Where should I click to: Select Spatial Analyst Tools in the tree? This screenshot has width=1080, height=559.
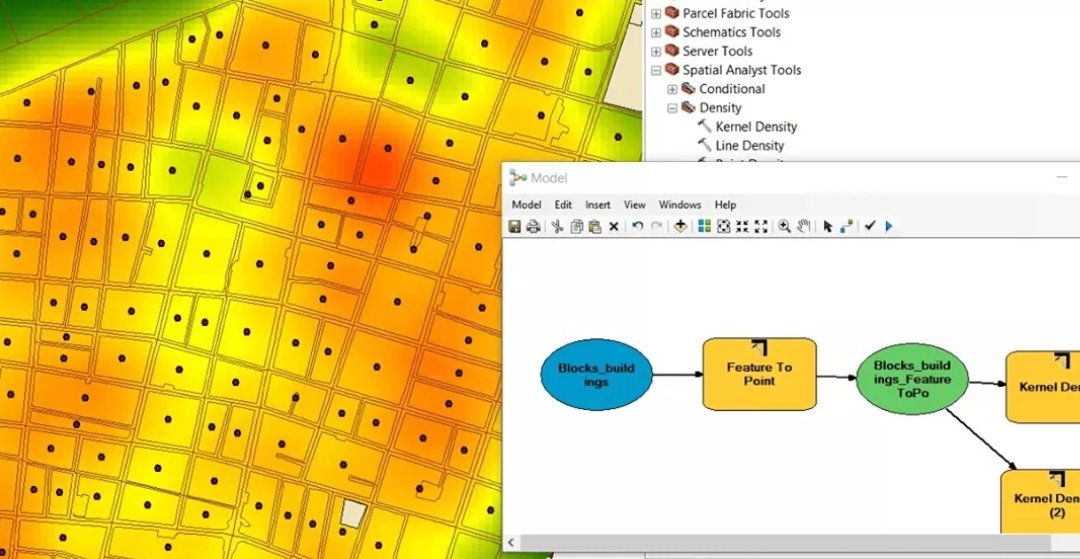742,70
